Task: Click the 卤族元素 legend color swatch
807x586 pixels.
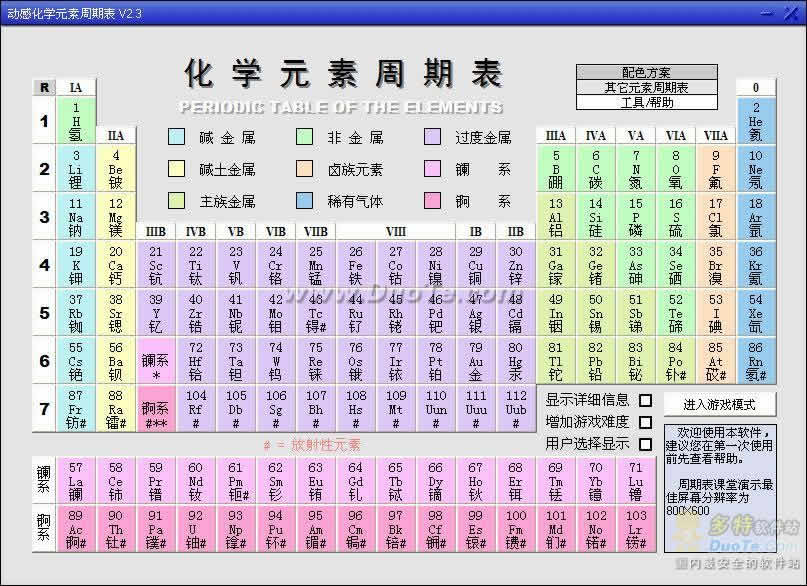Action: click(x=304, y=169)
